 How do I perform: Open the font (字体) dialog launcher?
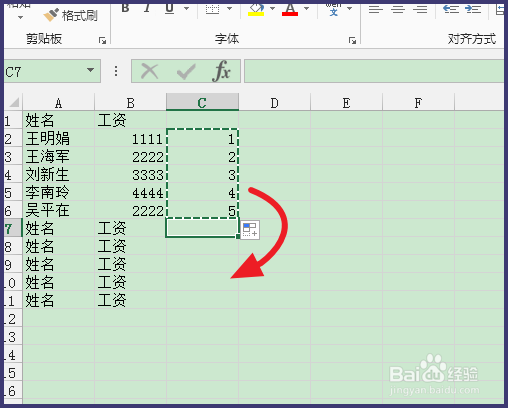click(x=352, y=41)
